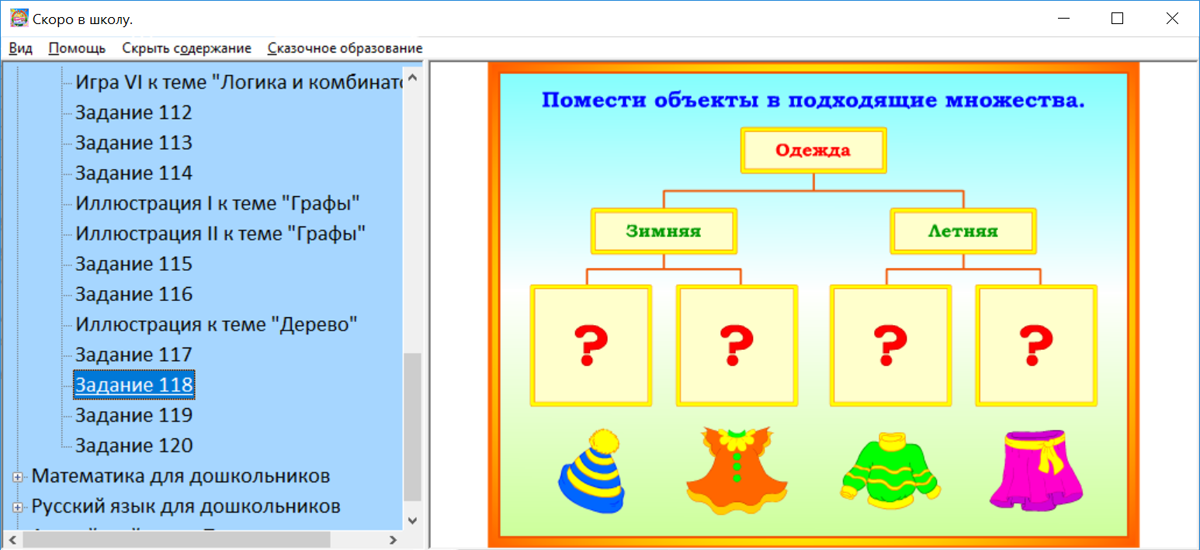Screen dimensions: 1200x550
Task: Open Иллюстрация I к теме Графы
Action: pyautogui.click(x=218, y=204)
